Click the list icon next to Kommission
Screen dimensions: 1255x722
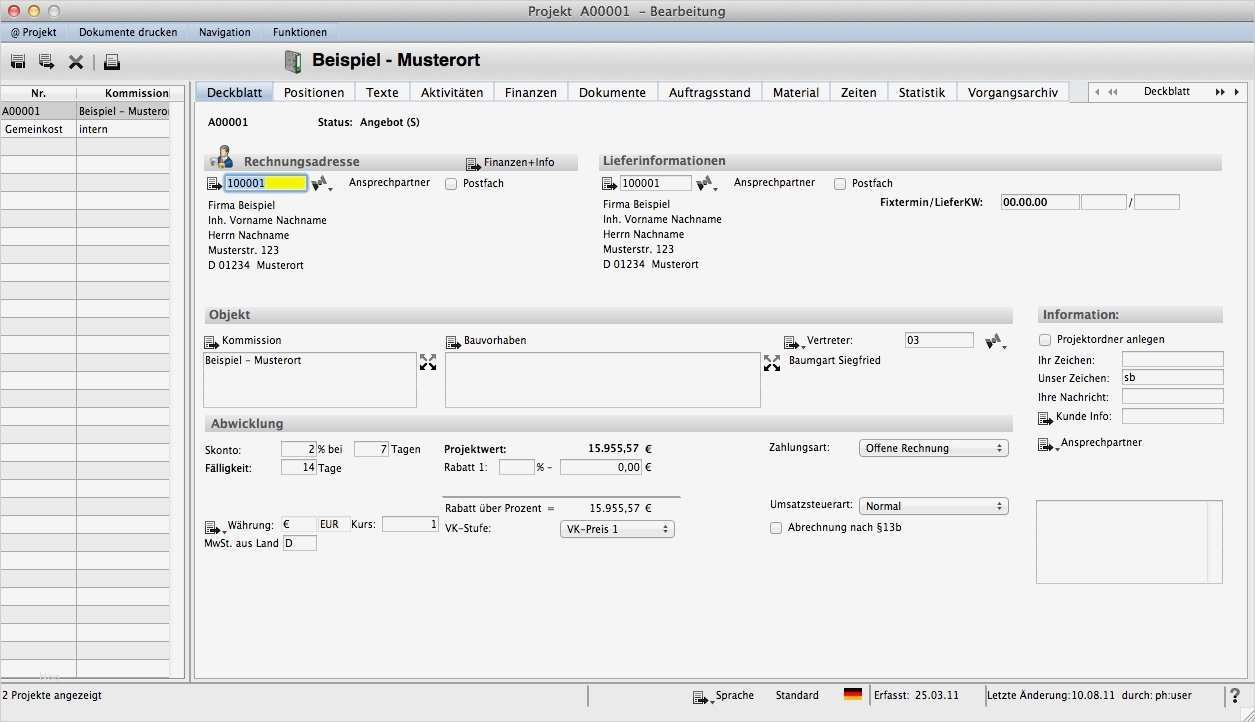click(x=211, y=342)
